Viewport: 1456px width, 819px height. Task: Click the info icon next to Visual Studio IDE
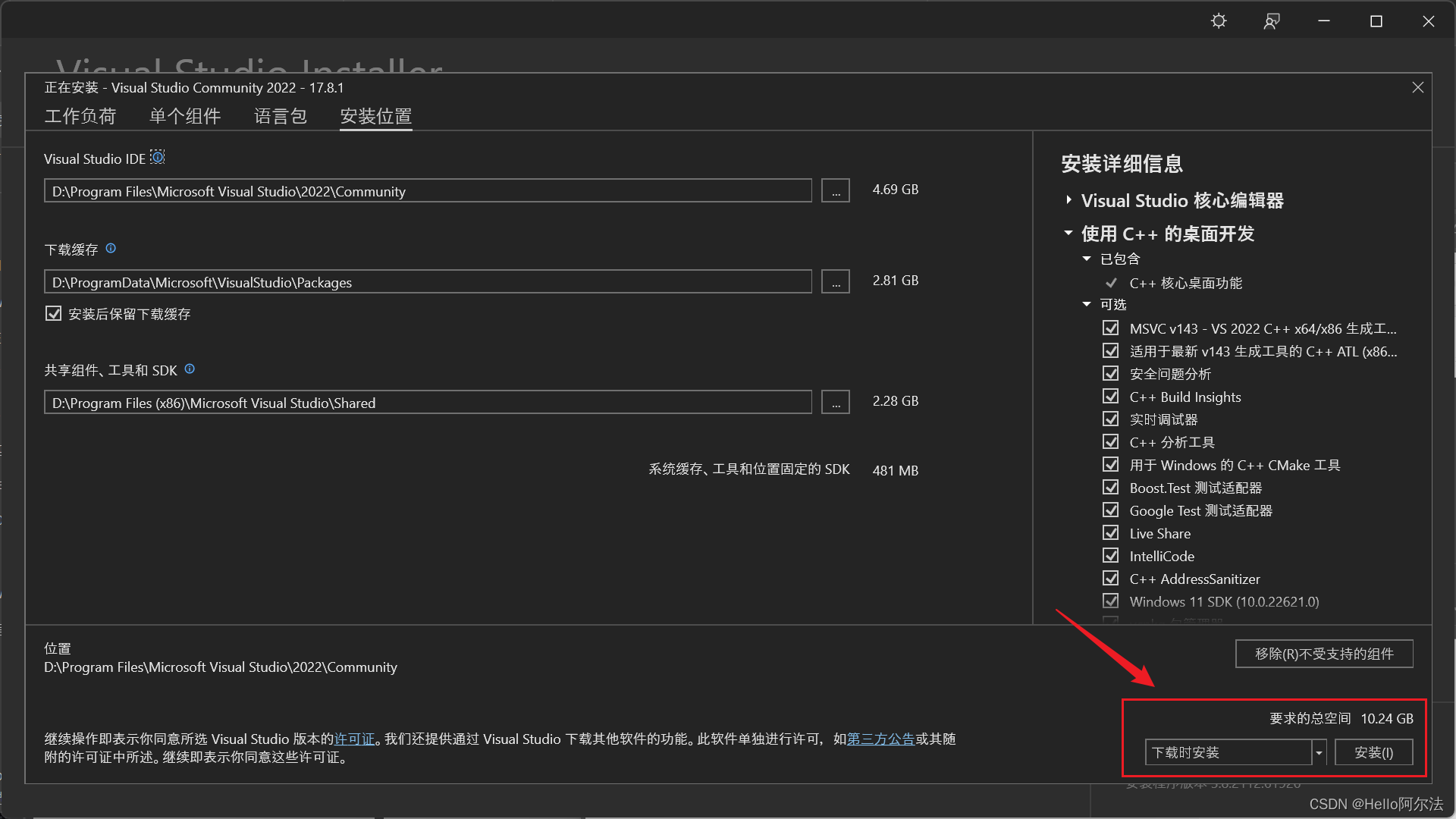[x=158, y=157]
